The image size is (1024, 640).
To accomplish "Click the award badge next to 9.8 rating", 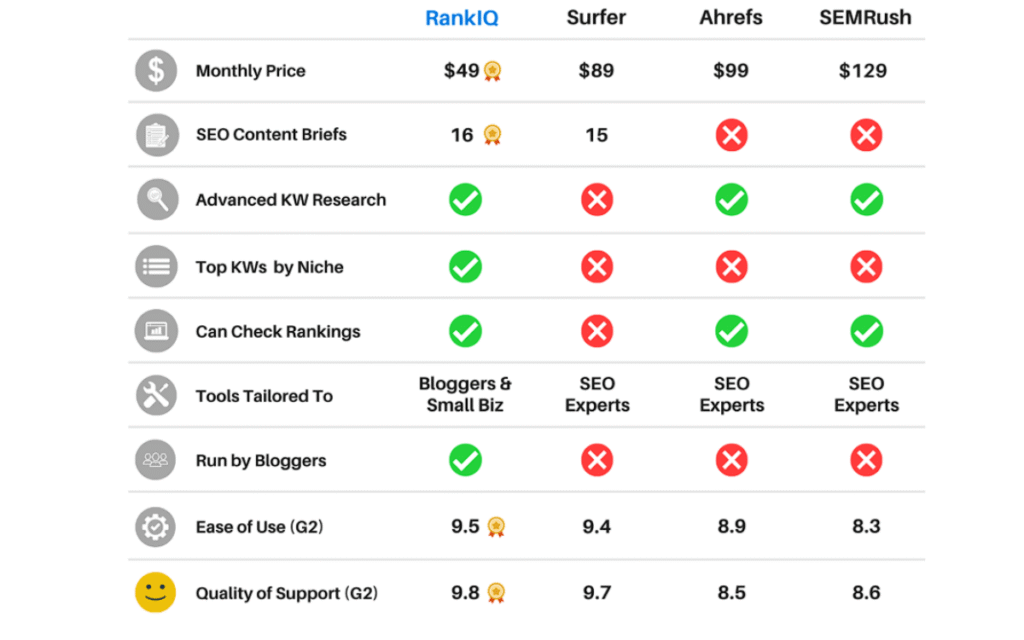I will click(496, 592).
